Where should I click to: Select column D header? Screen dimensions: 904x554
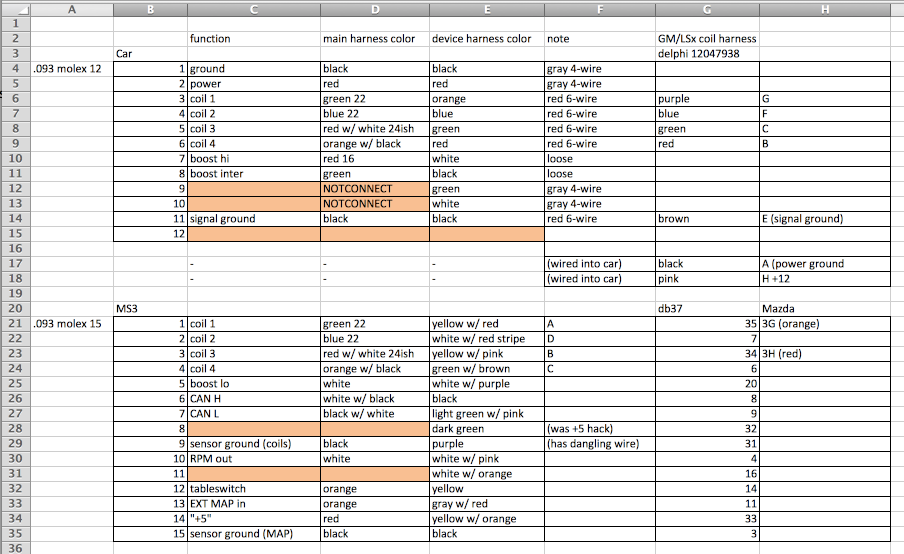point(374,9)
